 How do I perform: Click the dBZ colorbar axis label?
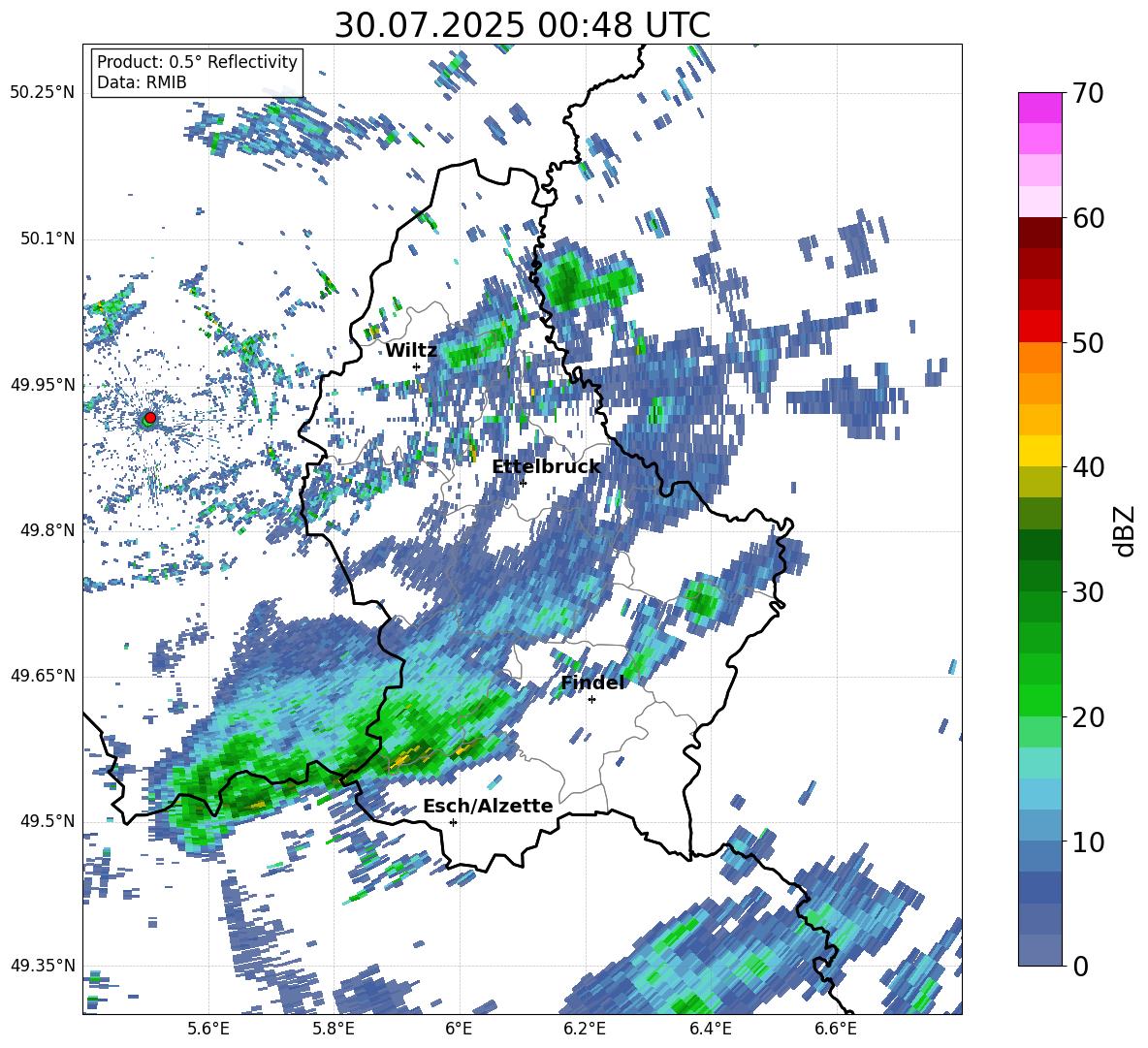pyautogui.click(x=1126, y=530)
